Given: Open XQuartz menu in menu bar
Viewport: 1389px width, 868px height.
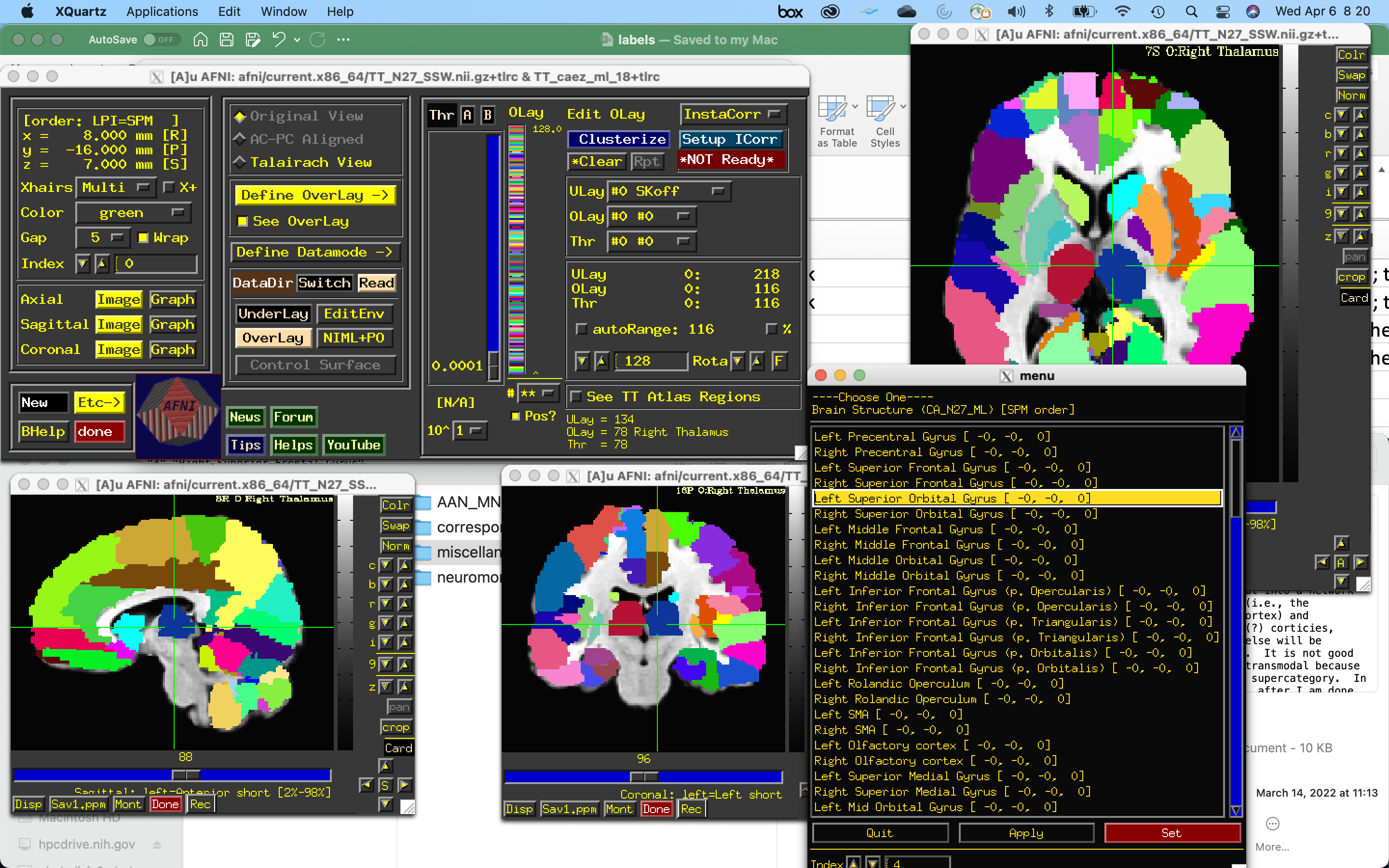Looking at the screenshot, I should [x=81, y=12].
